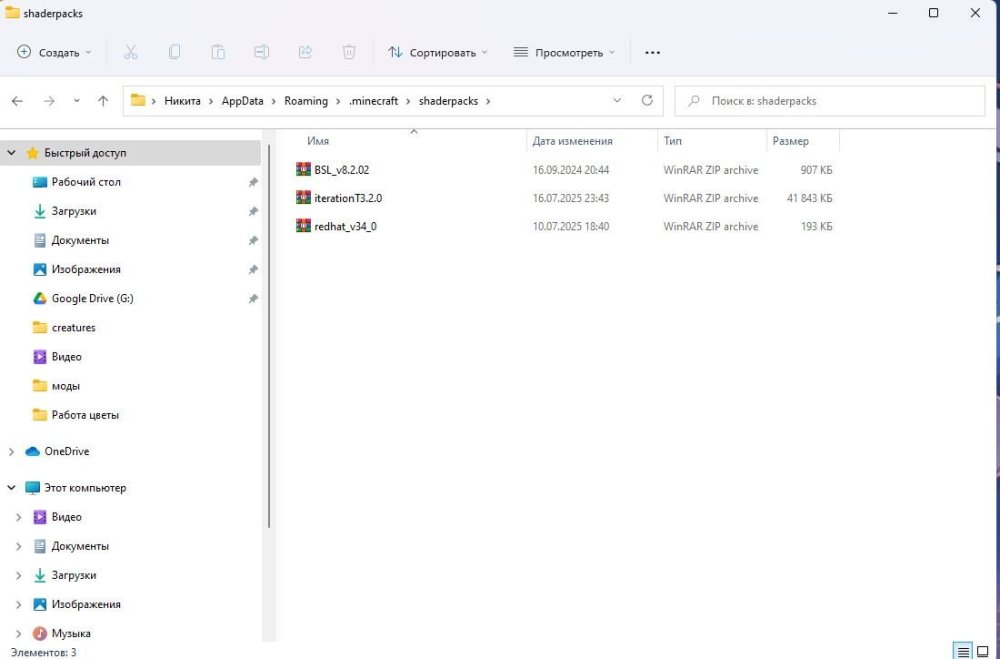Open pinned Документы in Quick access
The width and height of the screenshot is (1000, 659).
[80, 241]
